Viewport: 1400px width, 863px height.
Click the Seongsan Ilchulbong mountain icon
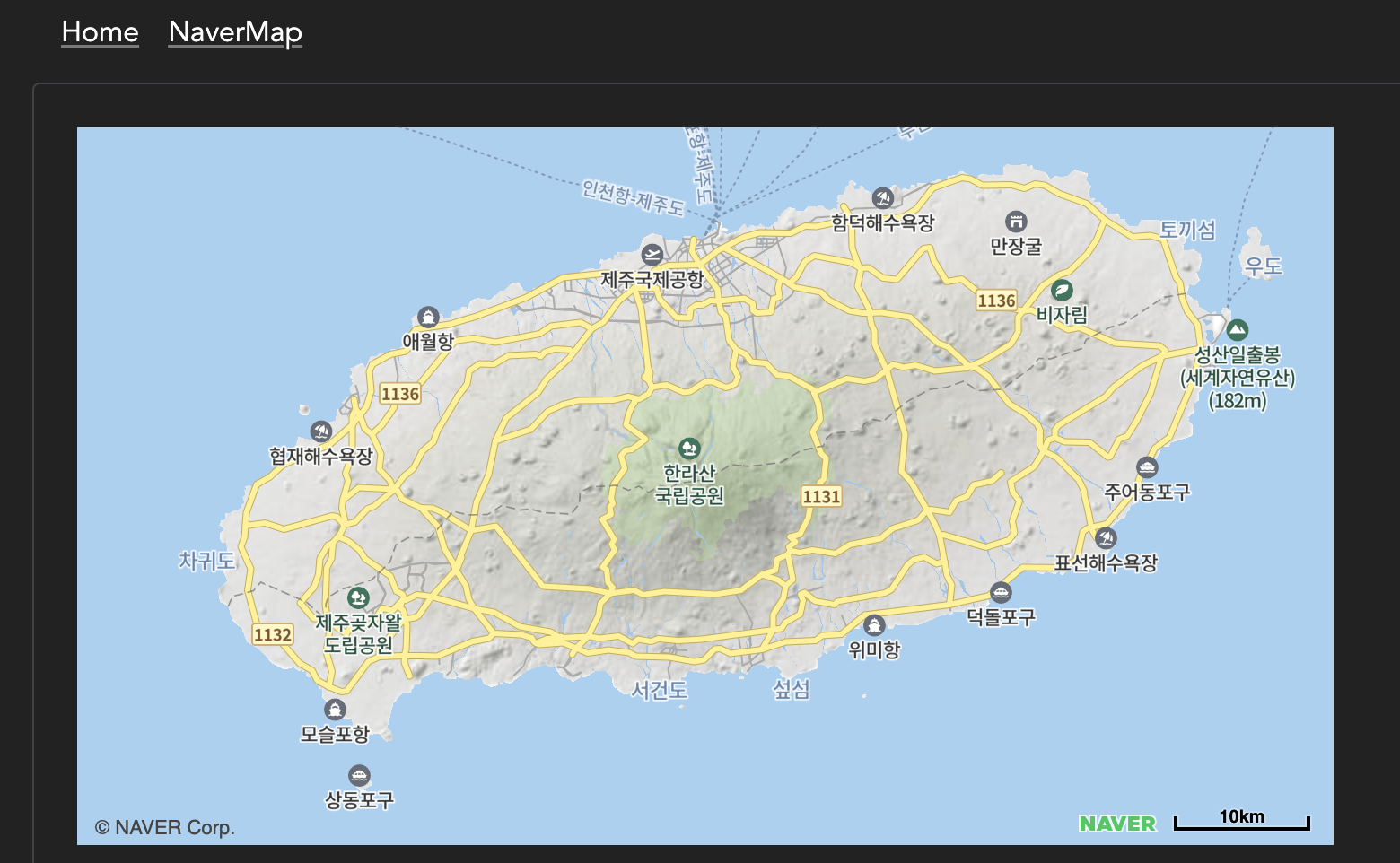click(x=1238, y=330)
